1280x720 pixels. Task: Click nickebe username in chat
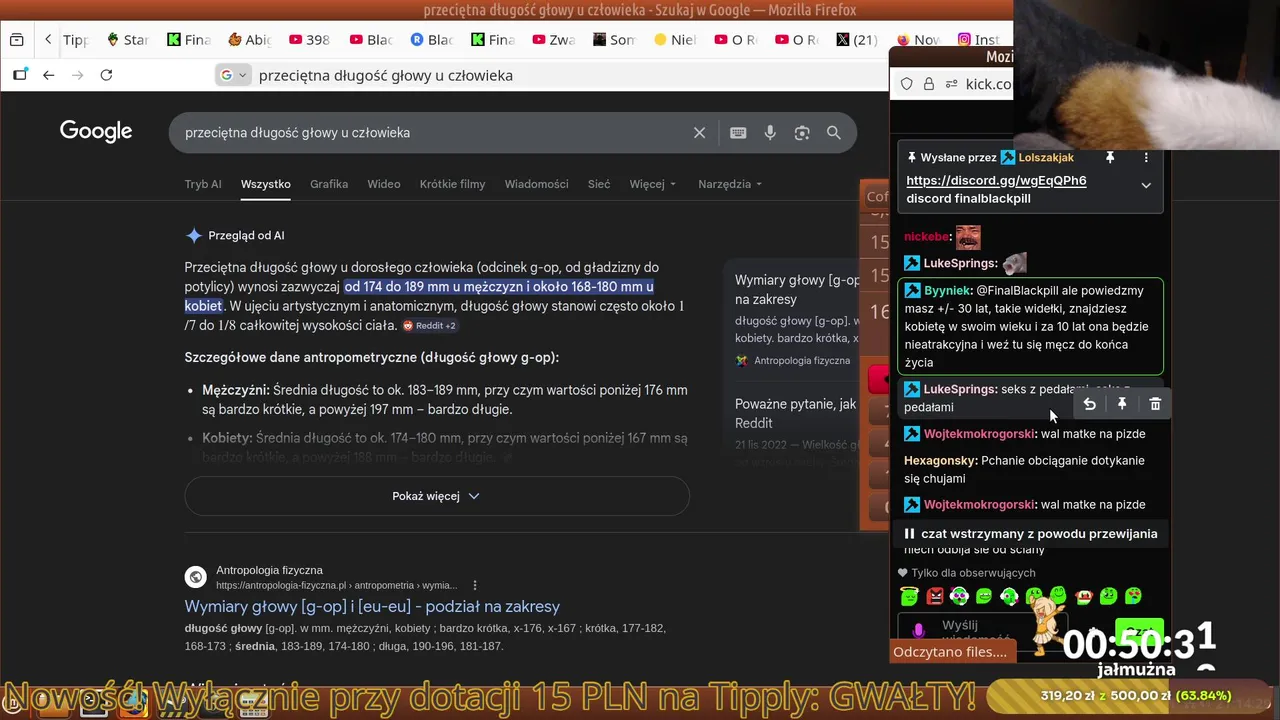(x=926, y=237)
